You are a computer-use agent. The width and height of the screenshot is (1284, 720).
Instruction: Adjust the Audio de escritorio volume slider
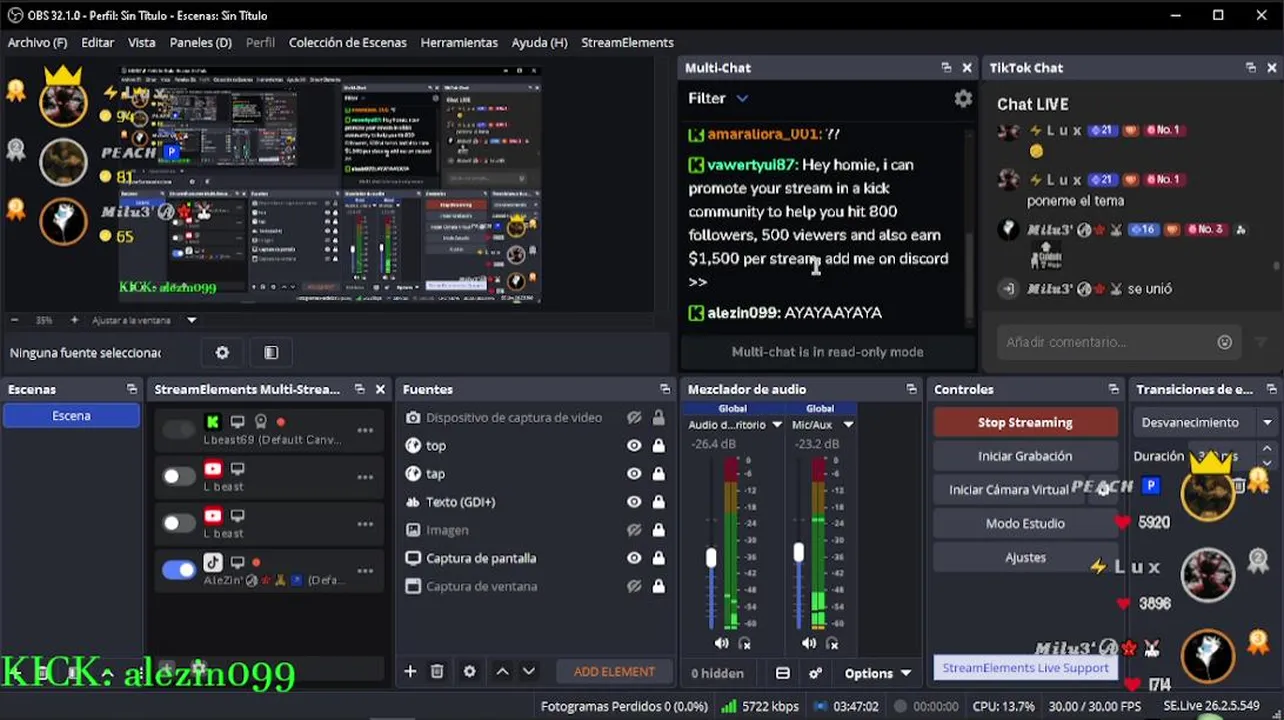711,557
